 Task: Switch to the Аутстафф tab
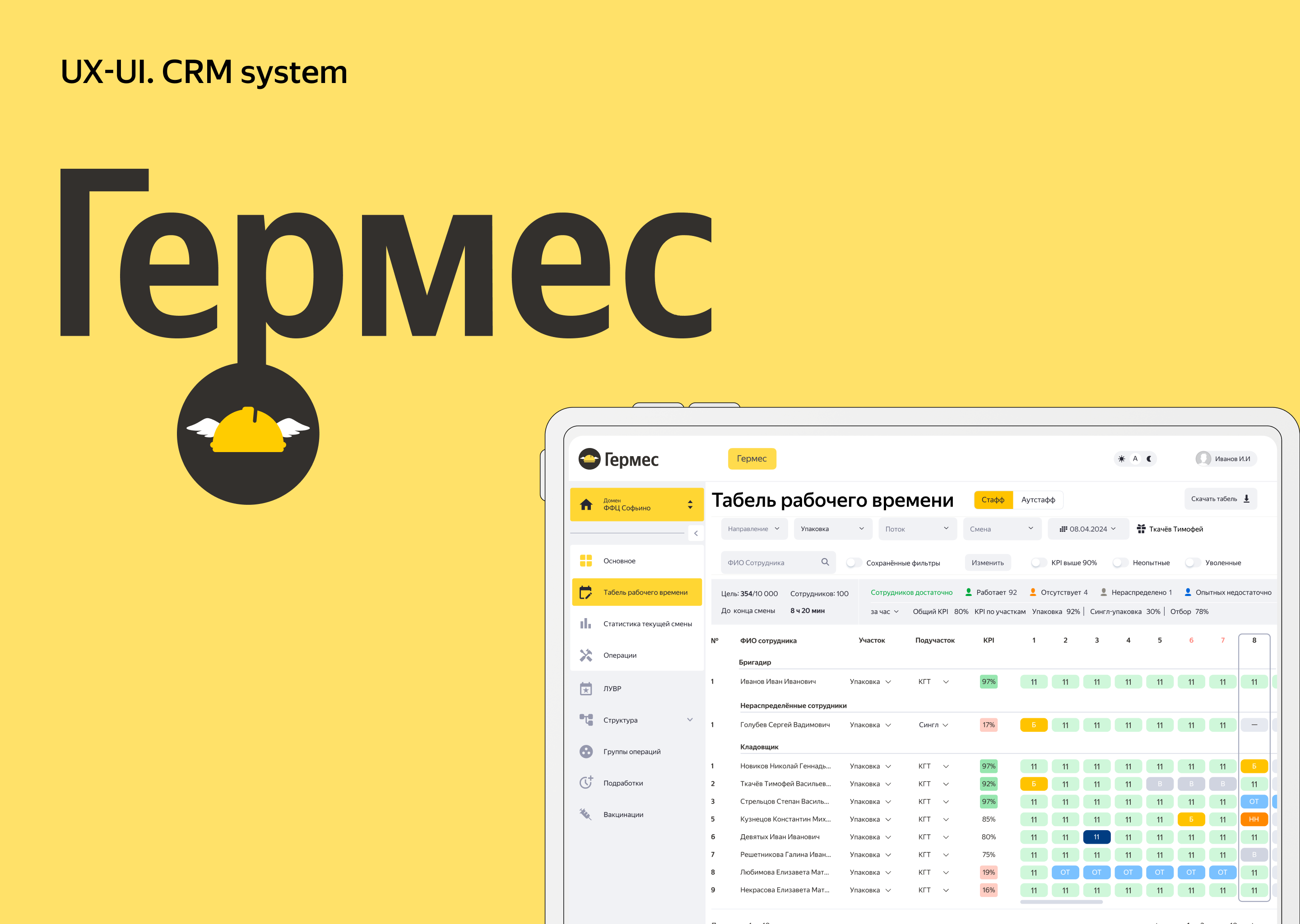[x=1038, y=499]
